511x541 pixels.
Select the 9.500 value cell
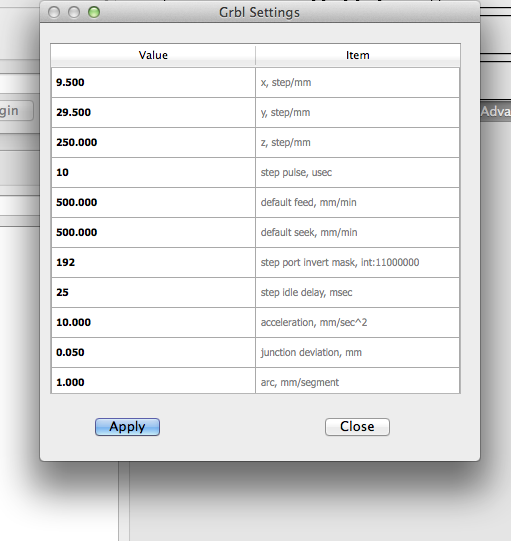(x=153, y=82)
